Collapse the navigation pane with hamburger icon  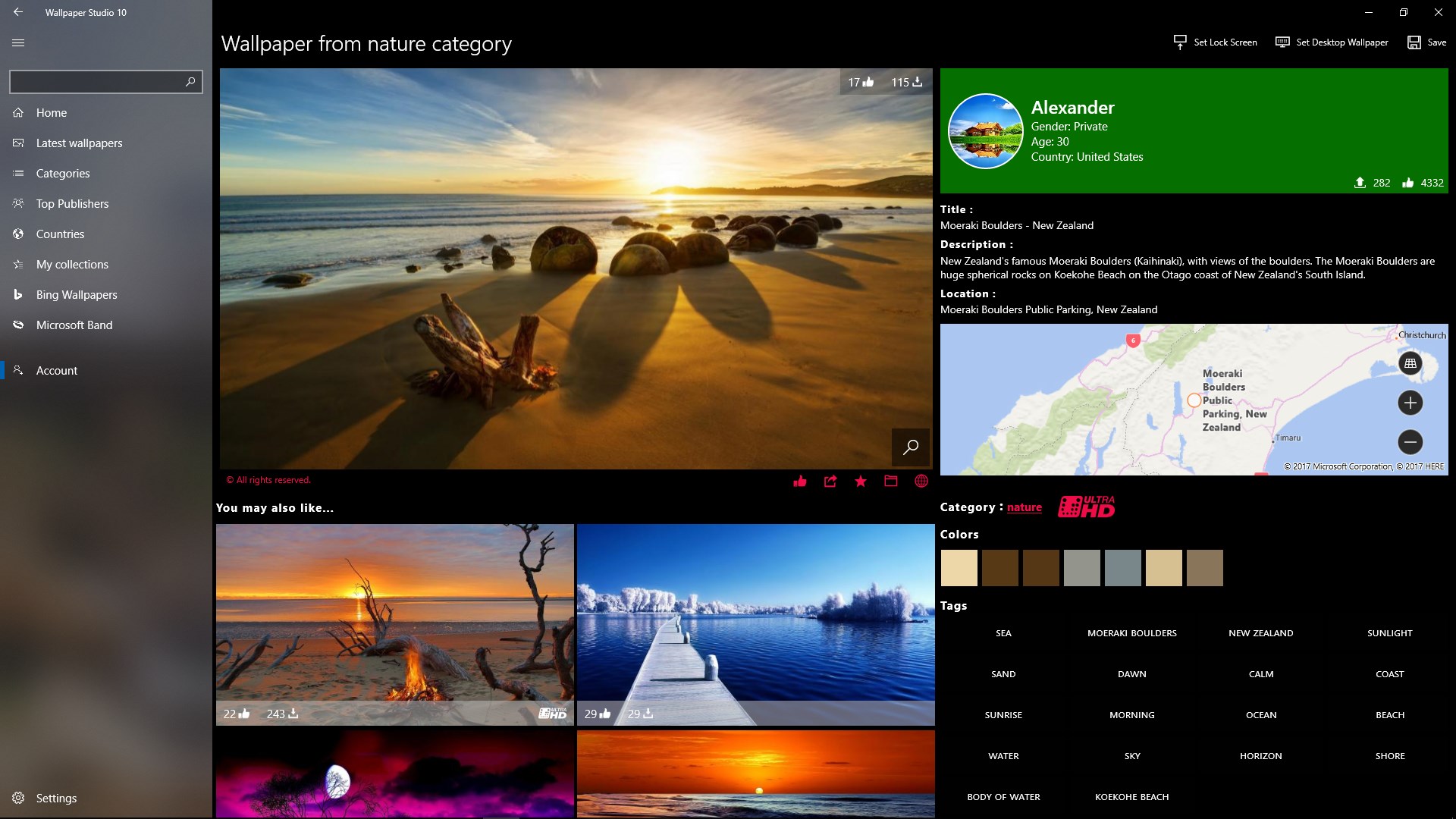point(17,42)
